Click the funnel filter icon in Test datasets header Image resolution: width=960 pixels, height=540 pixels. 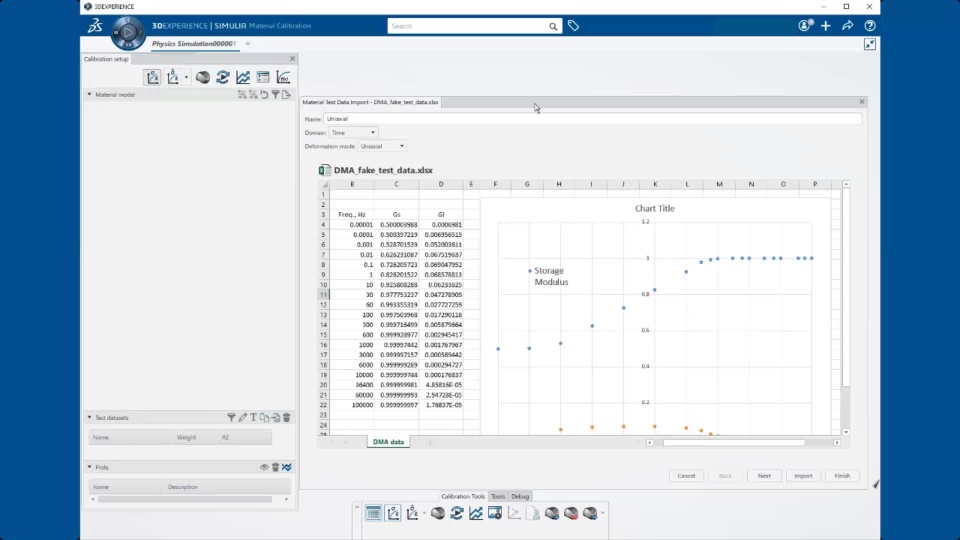(231, 418)
